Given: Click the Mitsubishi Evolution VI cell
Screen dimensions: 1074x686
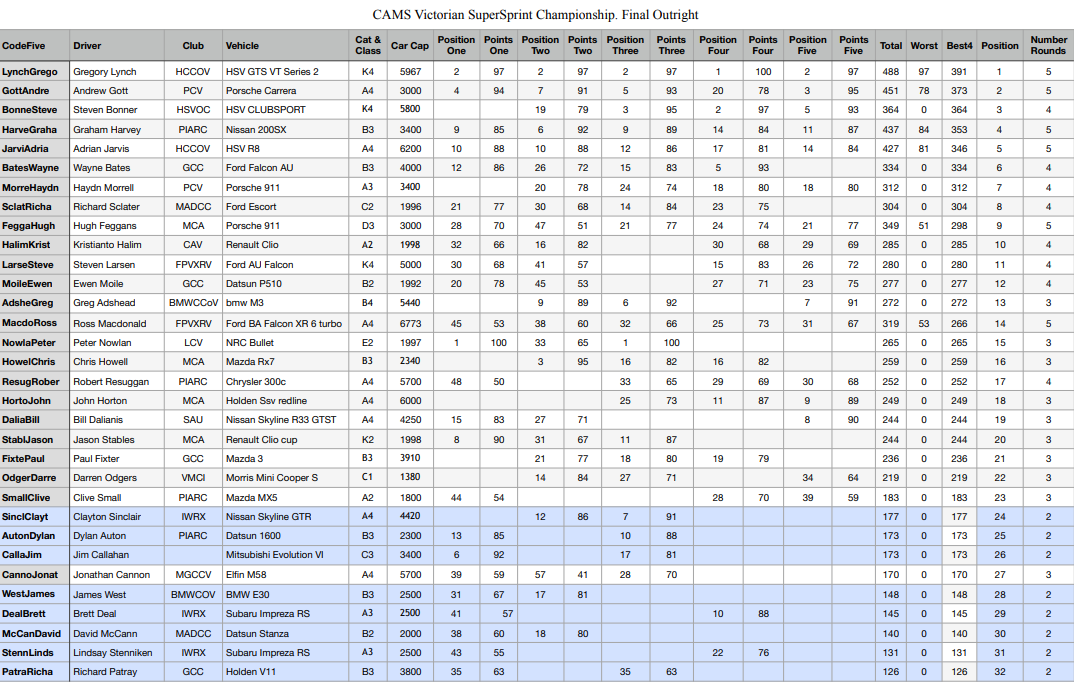Looking at the screenshot, I should (x=274, y=555).
